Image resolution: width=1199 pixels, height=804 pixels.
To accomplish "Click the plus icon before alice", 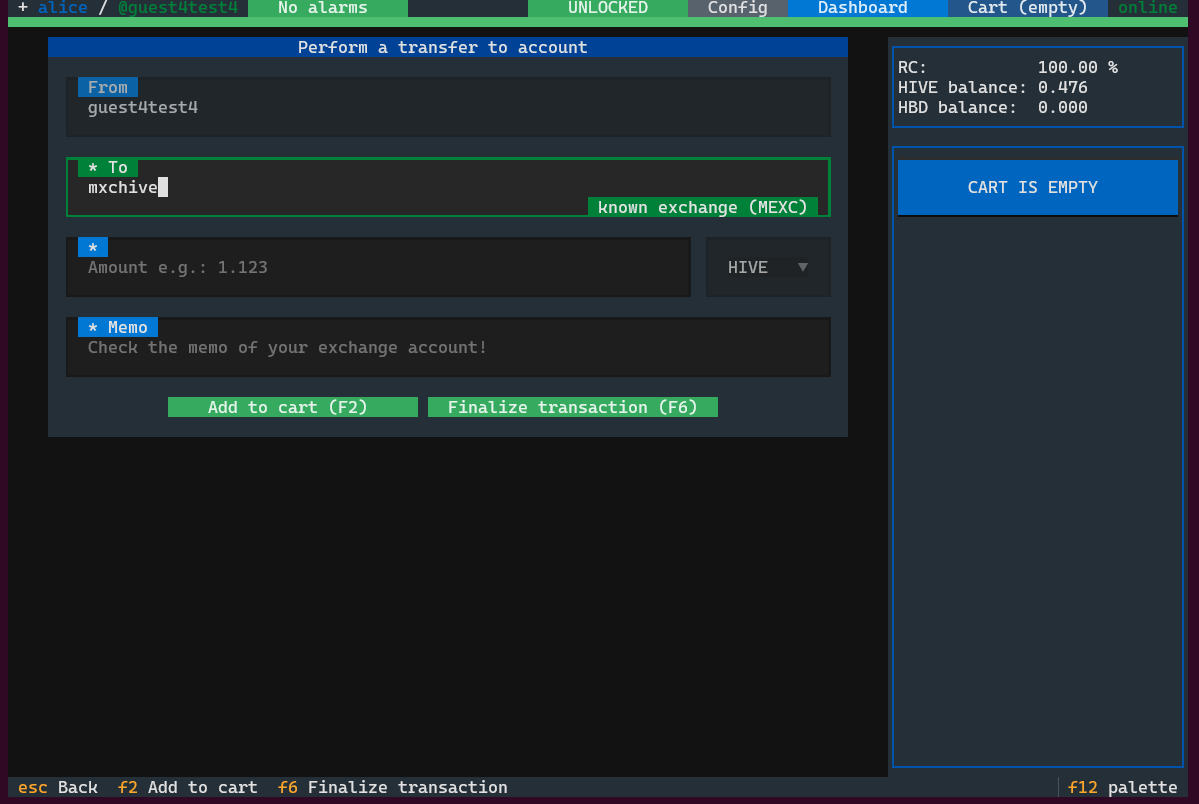I will pyautogui.click(x=23, y=8).
